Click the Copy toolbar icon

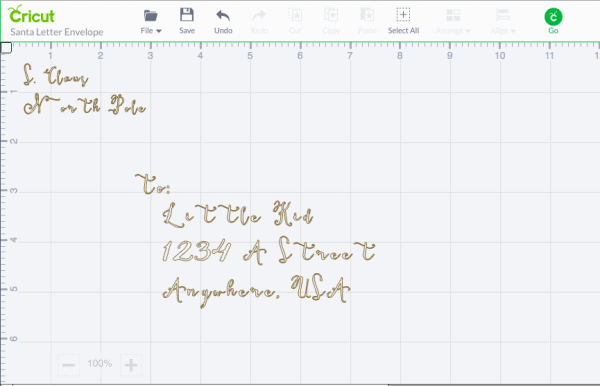point(331,15)
